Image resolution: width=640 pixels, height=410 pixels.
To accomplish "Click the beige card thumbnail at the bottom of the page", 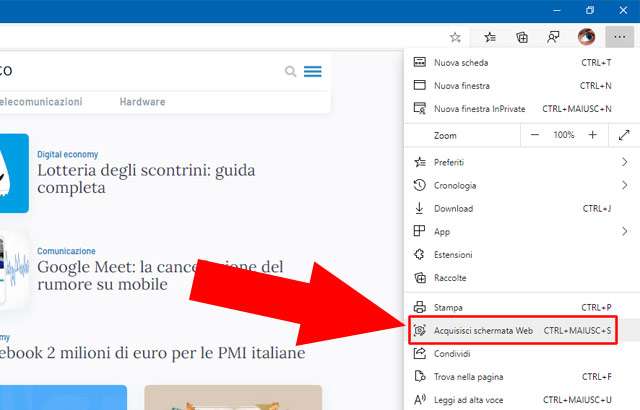I will (x=233, y=397).
